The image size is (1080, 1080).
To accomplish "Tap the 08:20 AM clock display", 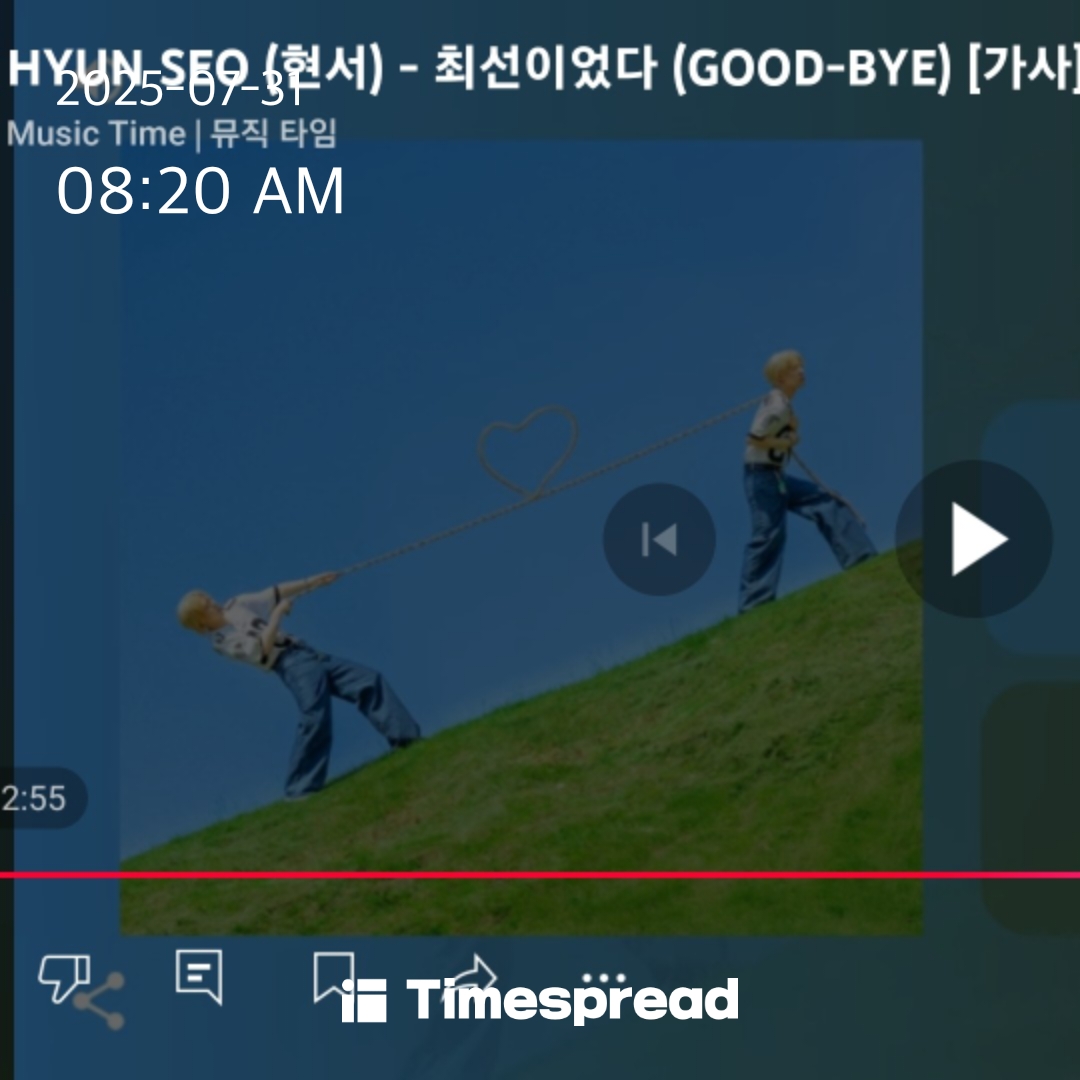I will coord(200,191).
